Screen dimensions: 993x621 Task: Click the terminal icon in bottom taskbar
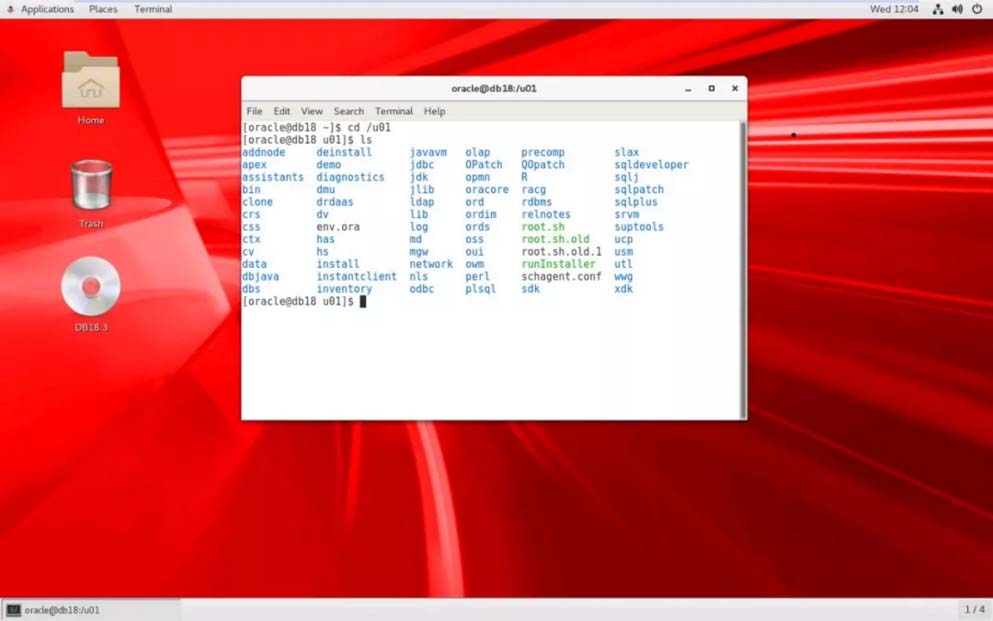pyautogui.click(x=14, y=610)
